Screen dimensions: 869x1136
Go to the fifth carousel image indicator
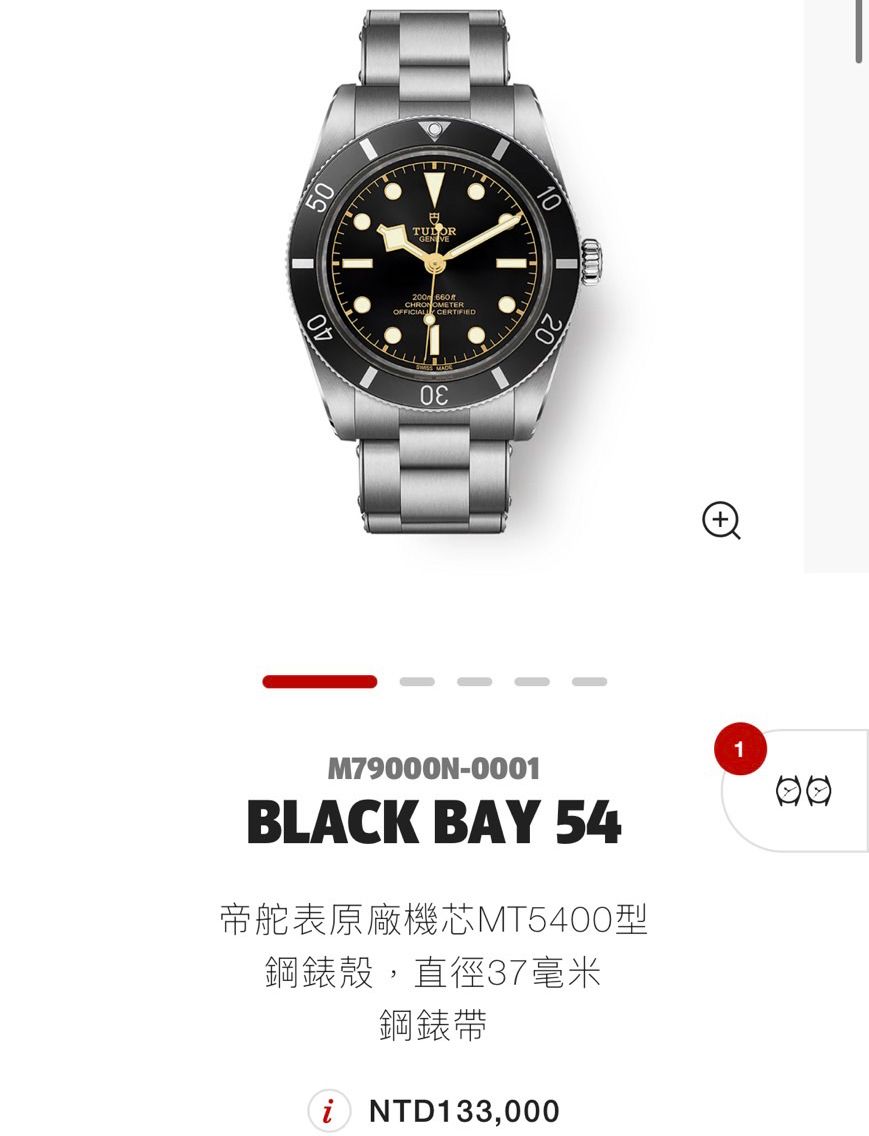pos(589,682)
